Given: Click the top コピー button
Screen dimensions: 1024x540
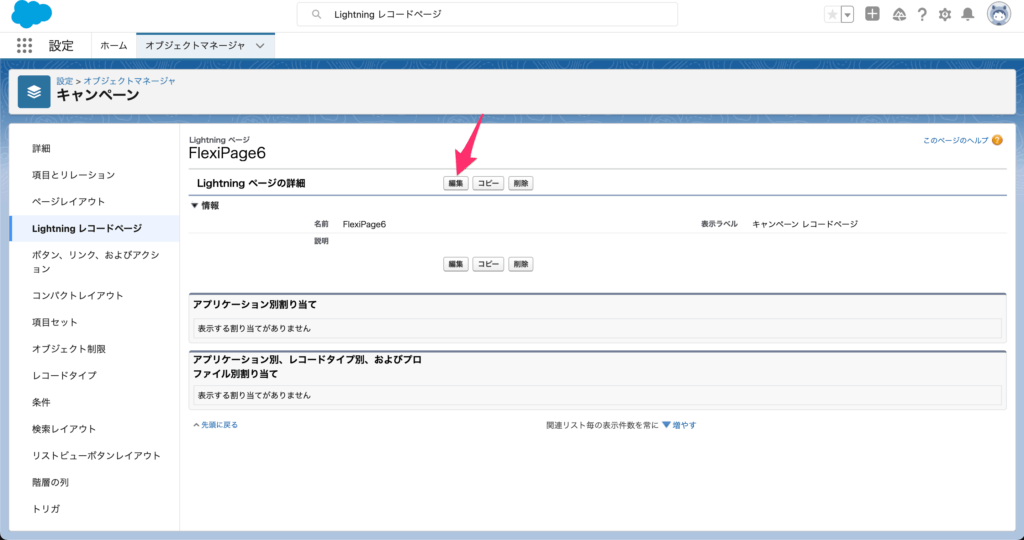Looking at the screenshot, I should click(x=488, y=183).
